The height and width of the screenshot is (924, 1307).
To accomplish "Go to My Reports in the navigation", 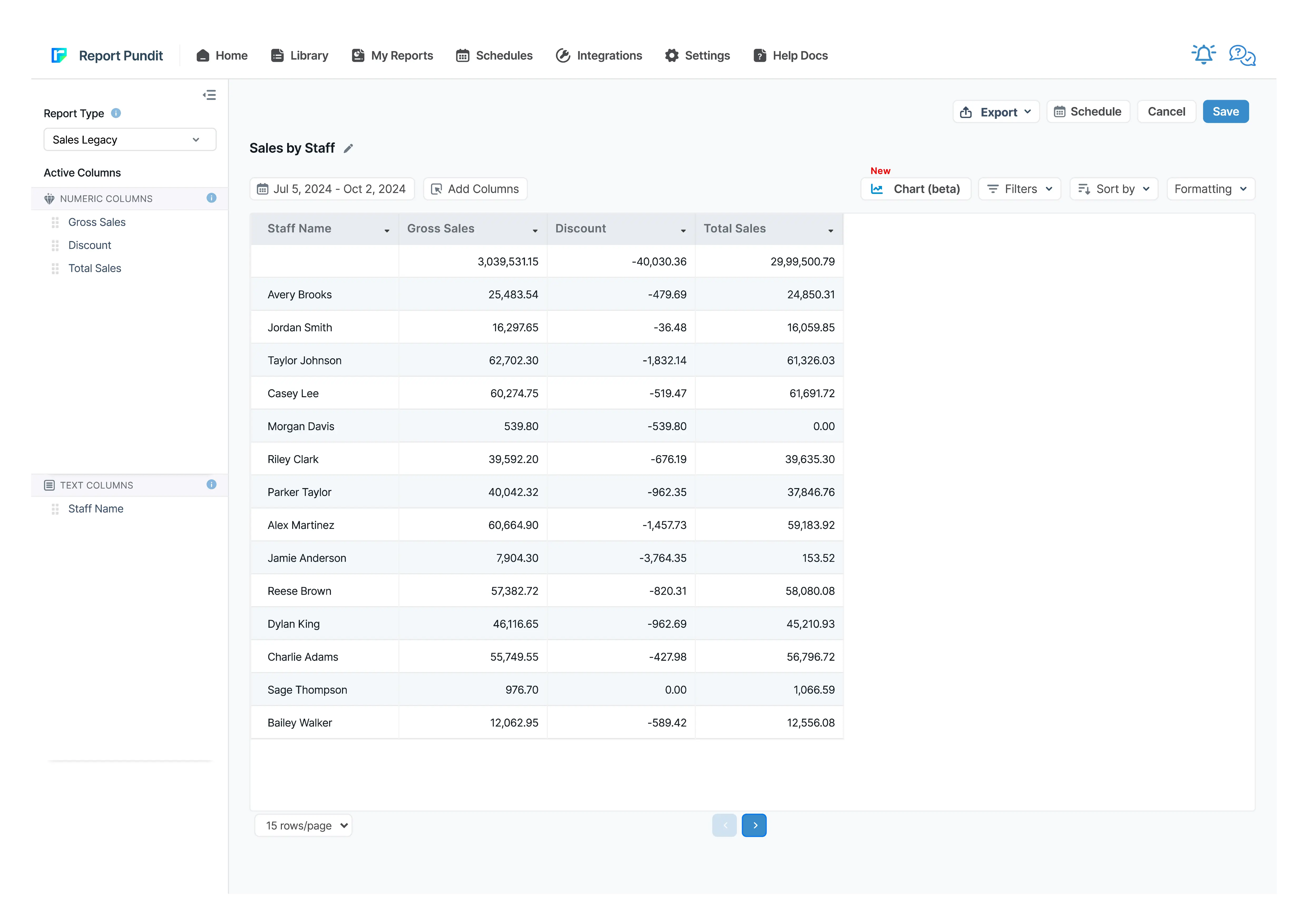I will pyautogui.click(x=392, y=56).
